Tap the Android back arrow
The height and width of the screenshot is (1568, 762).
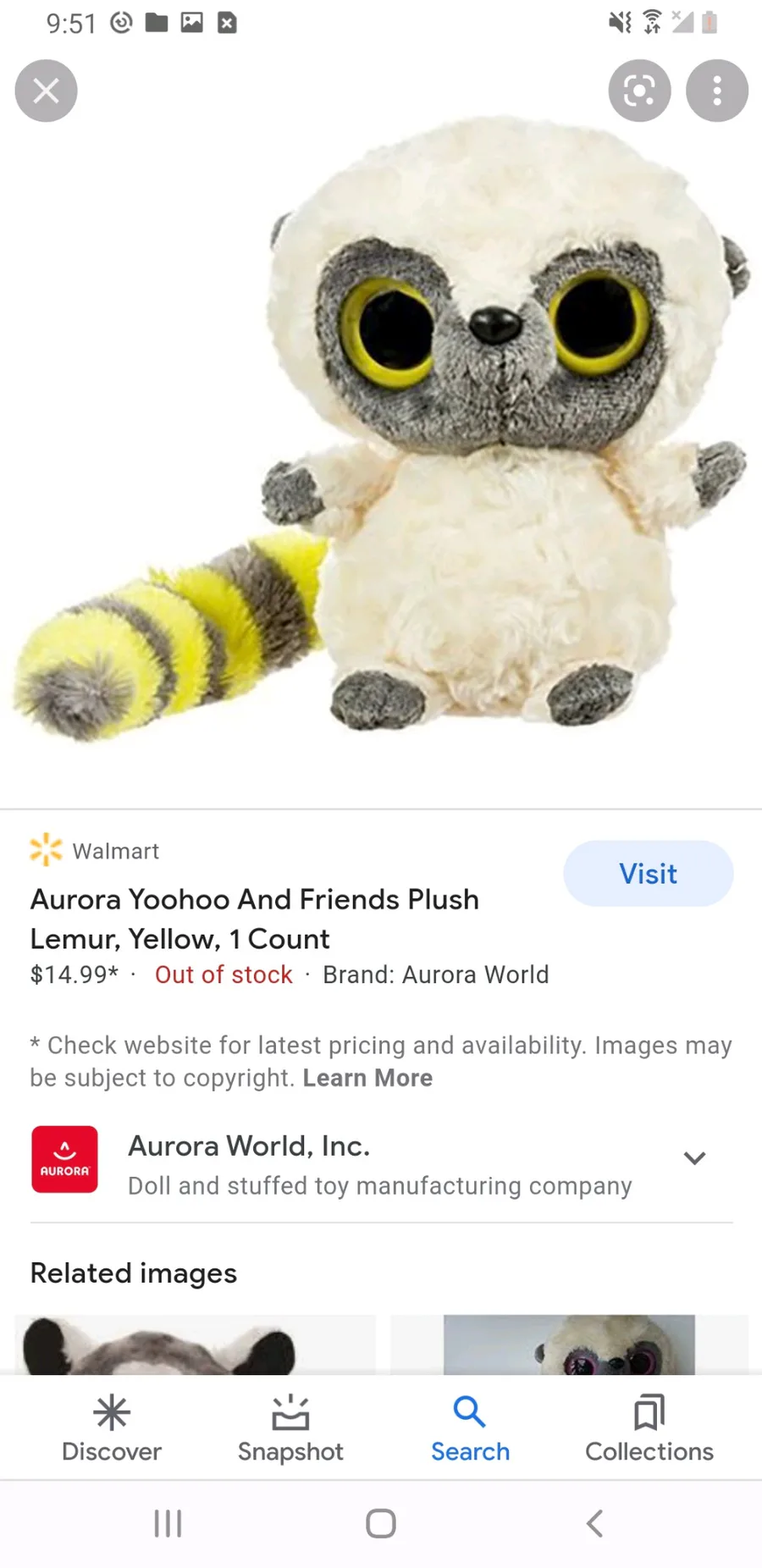(595, 1523)
